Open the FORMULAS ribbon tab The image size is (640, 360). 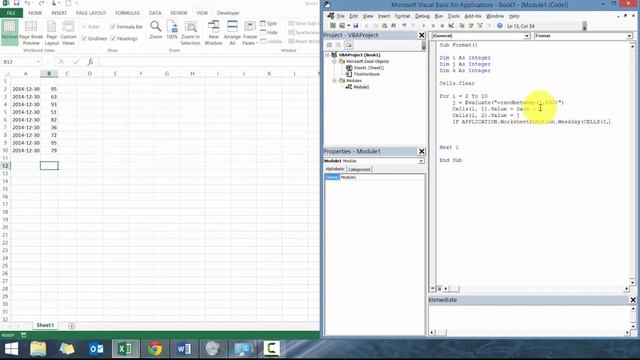tap(127, 13)
